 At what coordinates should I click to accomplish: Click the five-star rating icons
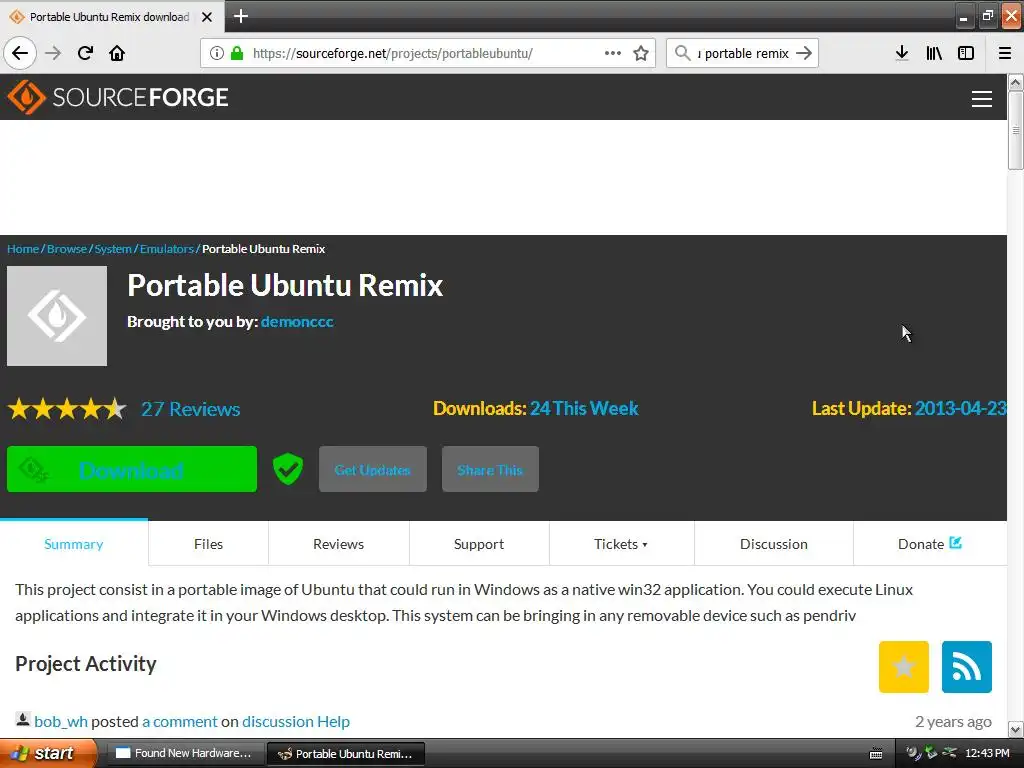click(x=67, y=409)
